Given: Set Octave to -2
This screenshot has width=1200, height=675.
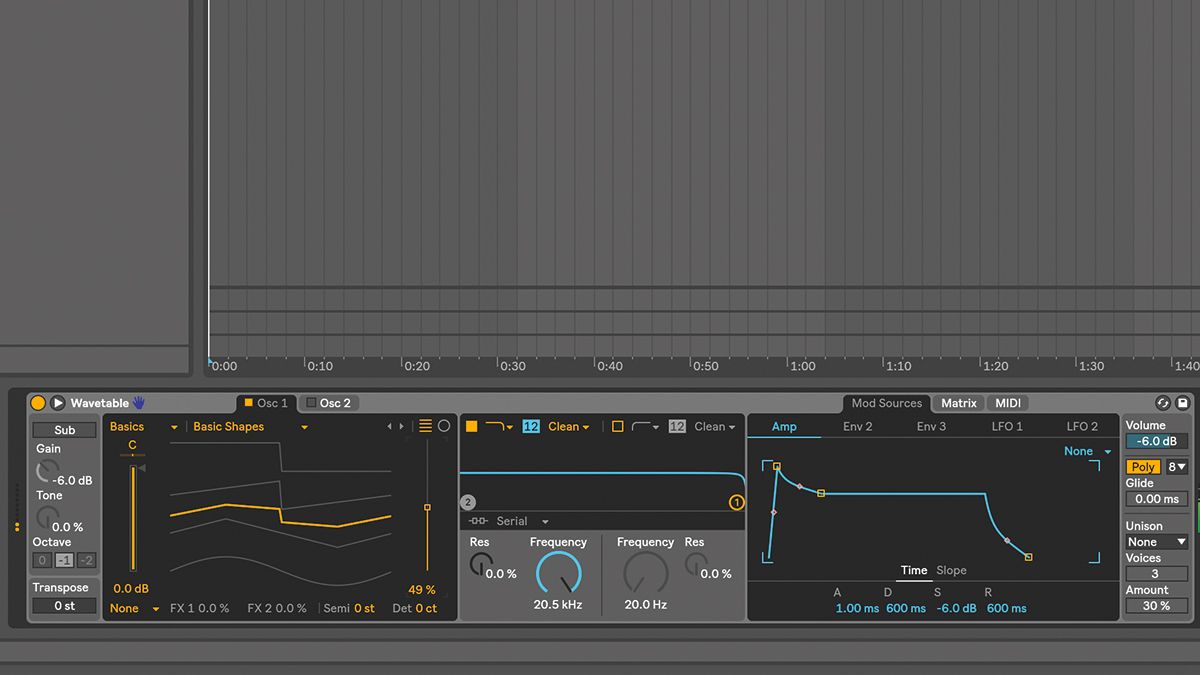Looking at the screenshot, I should [86, 560].
